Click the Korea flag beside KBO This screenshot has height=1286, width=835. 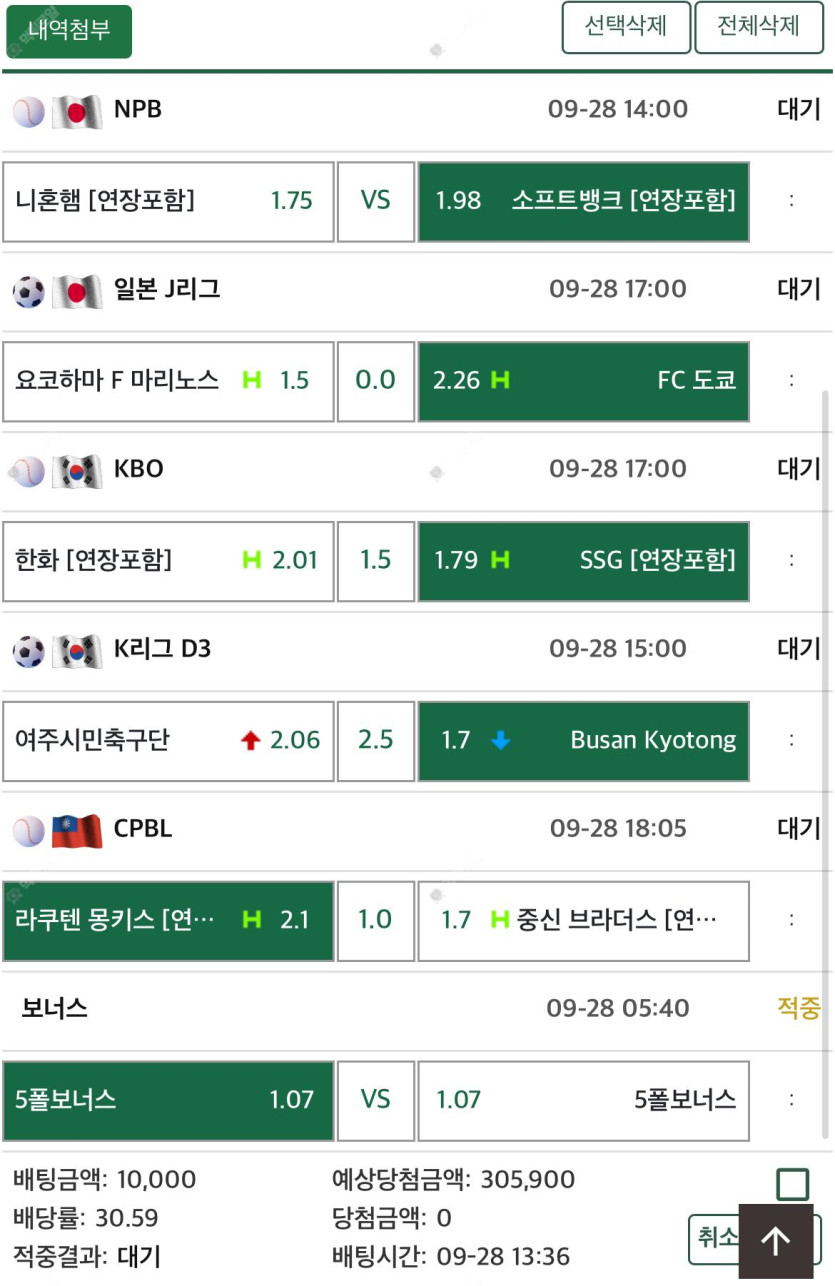(x=77, y=471)
